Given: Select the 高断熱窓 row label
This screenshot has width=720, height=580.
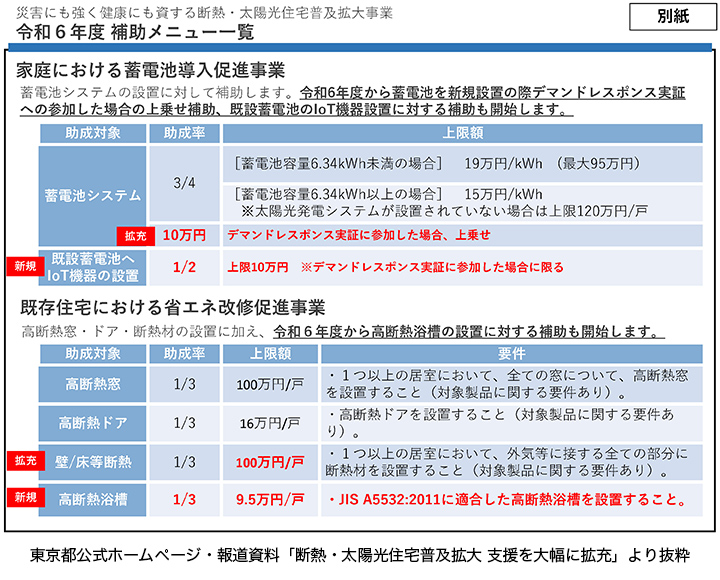Looking at the screenshot, I should point(92,384).
